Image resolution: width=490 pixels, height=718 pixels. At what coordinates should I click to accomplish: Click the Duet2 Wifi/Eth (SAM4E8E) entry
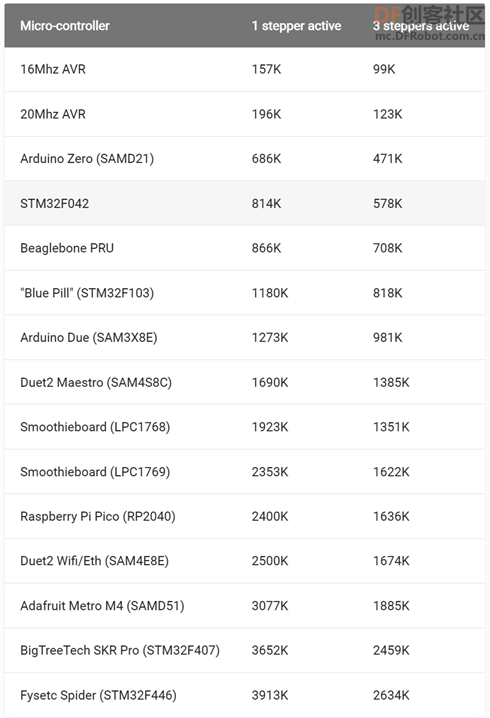pos(94,561)
